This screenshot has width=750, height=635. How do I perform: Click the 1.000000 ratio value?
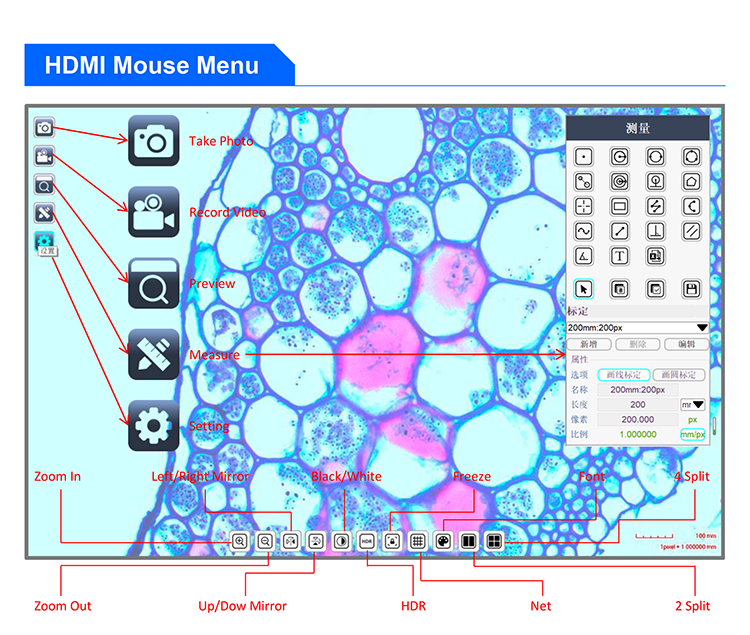[x=638, y=434]
